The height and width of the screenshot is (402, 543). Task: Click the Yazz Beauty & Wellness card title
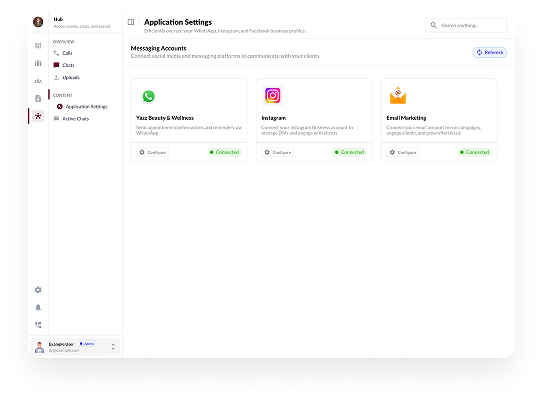click(x=164, y=118)
